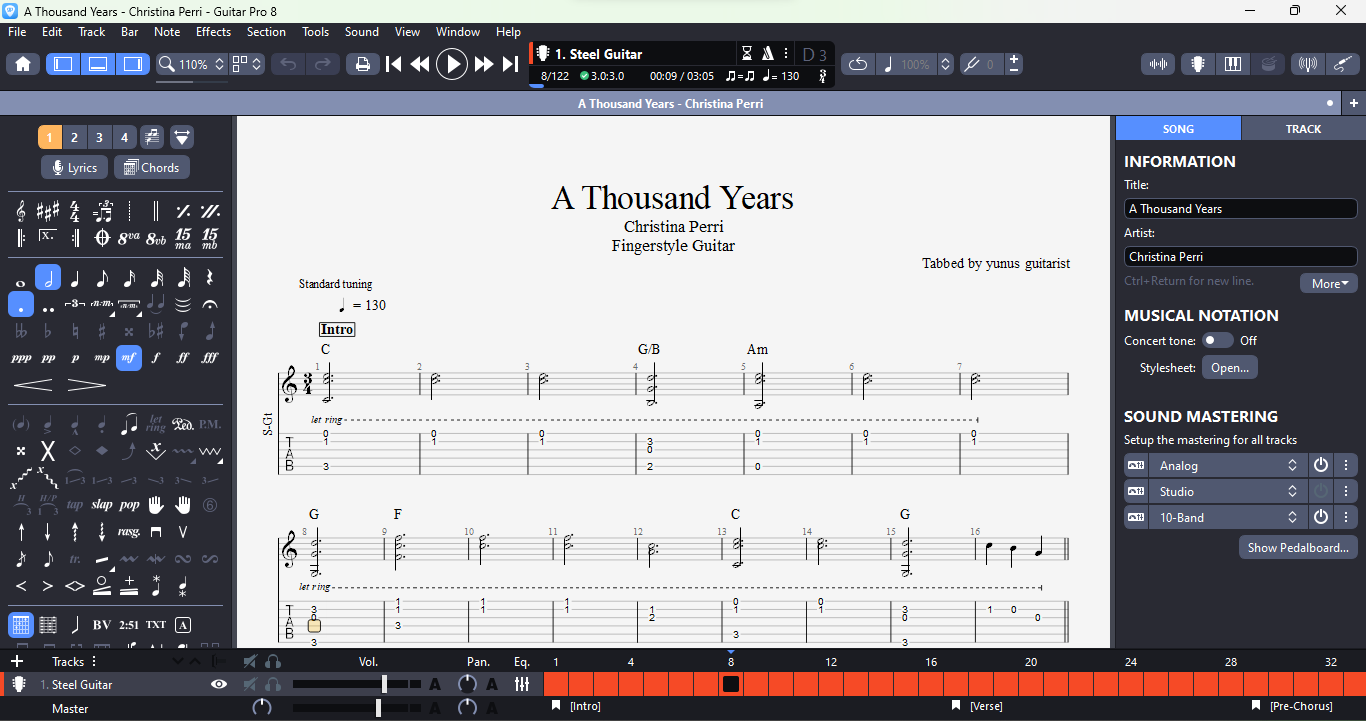This screenshot has height=721, width=1366.
Task: Open Studio effect three-dot options
Action: 1346,491
